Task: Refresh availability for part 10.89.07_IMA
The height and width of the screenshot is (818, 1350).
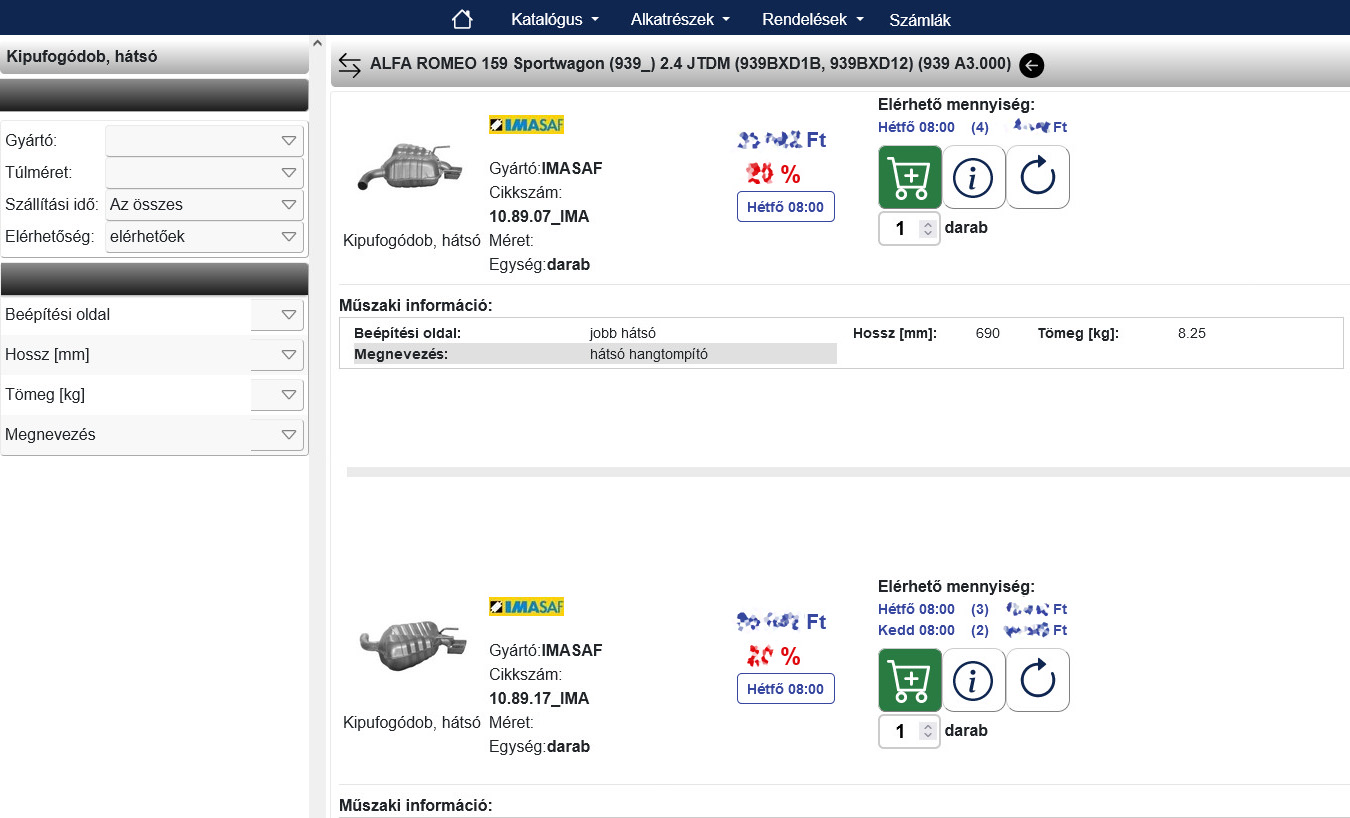Action: (1038, 177)
